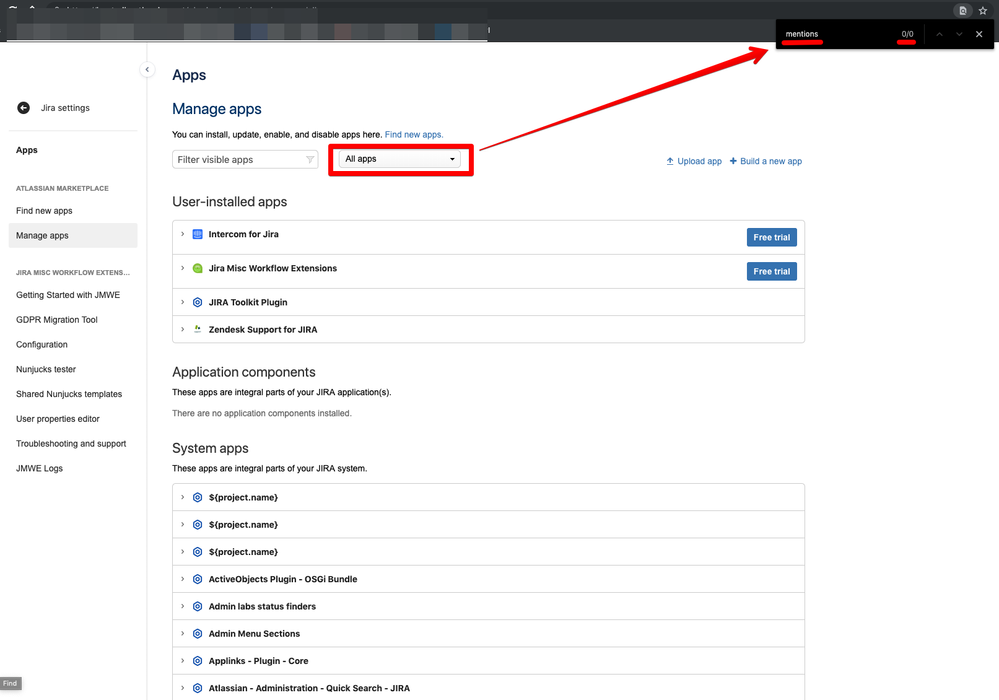Click the page search icon in the address bar

[x=963, y=10]
